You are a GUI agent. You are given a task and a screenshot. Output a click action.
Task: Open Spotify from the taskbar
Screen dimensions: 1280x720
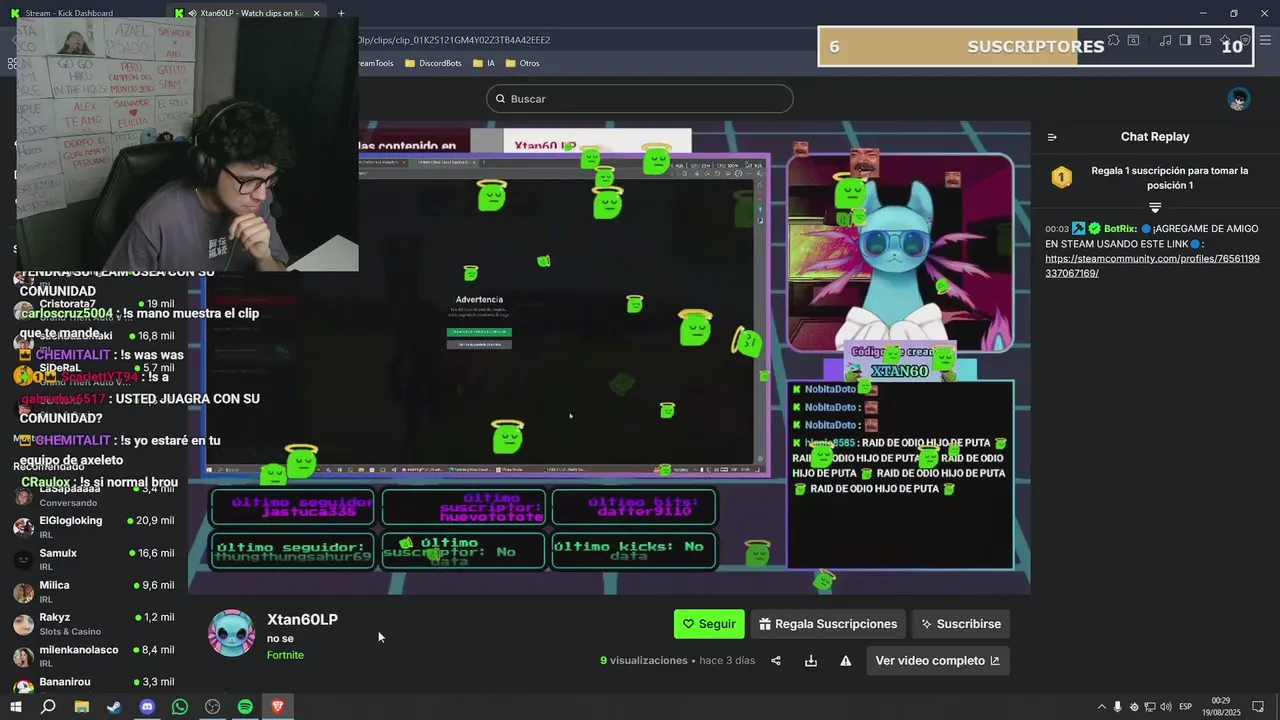click(245, 707)
